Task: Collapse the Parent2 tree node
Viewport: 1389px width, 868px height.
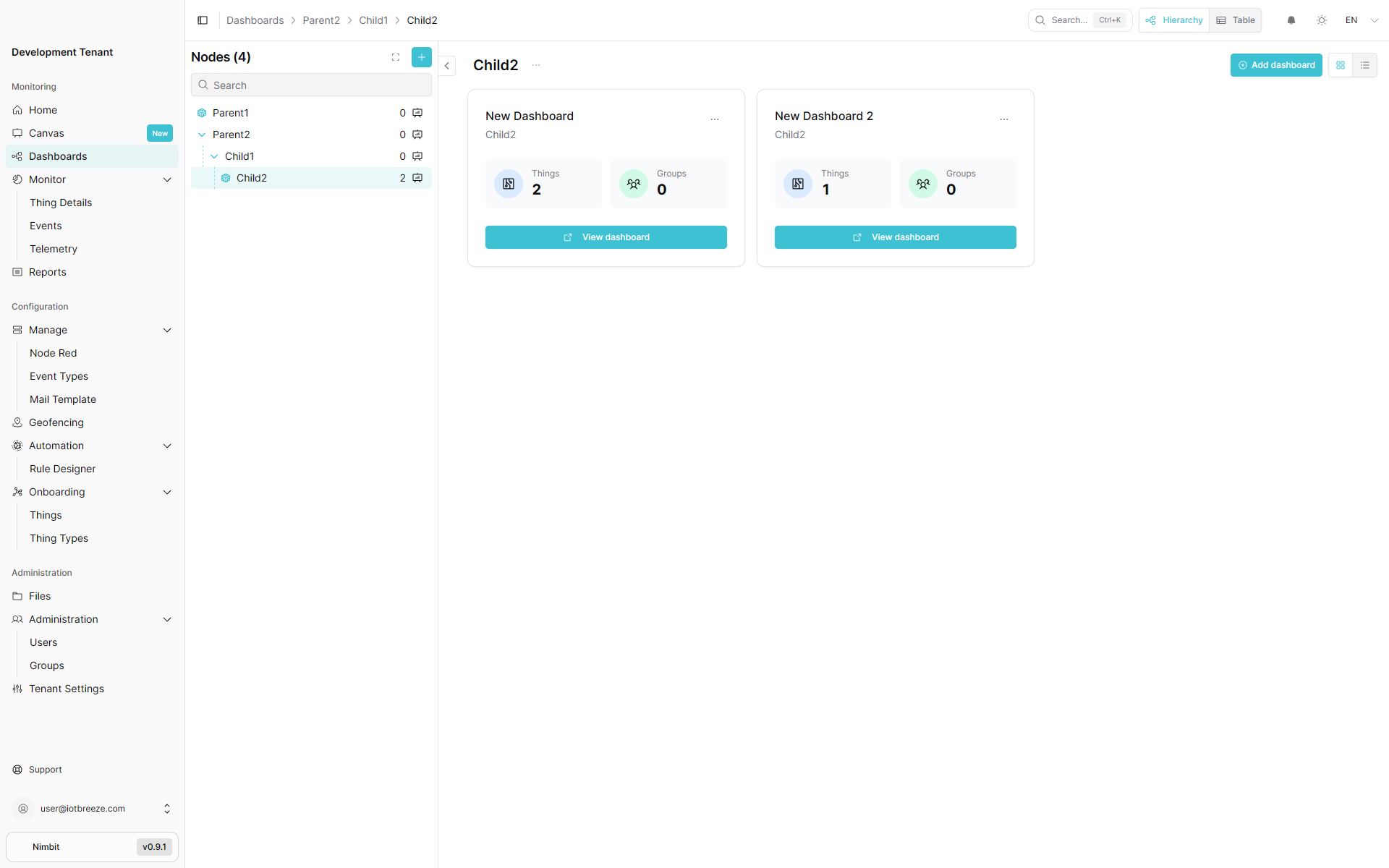Action: click(x=202, y=135)
